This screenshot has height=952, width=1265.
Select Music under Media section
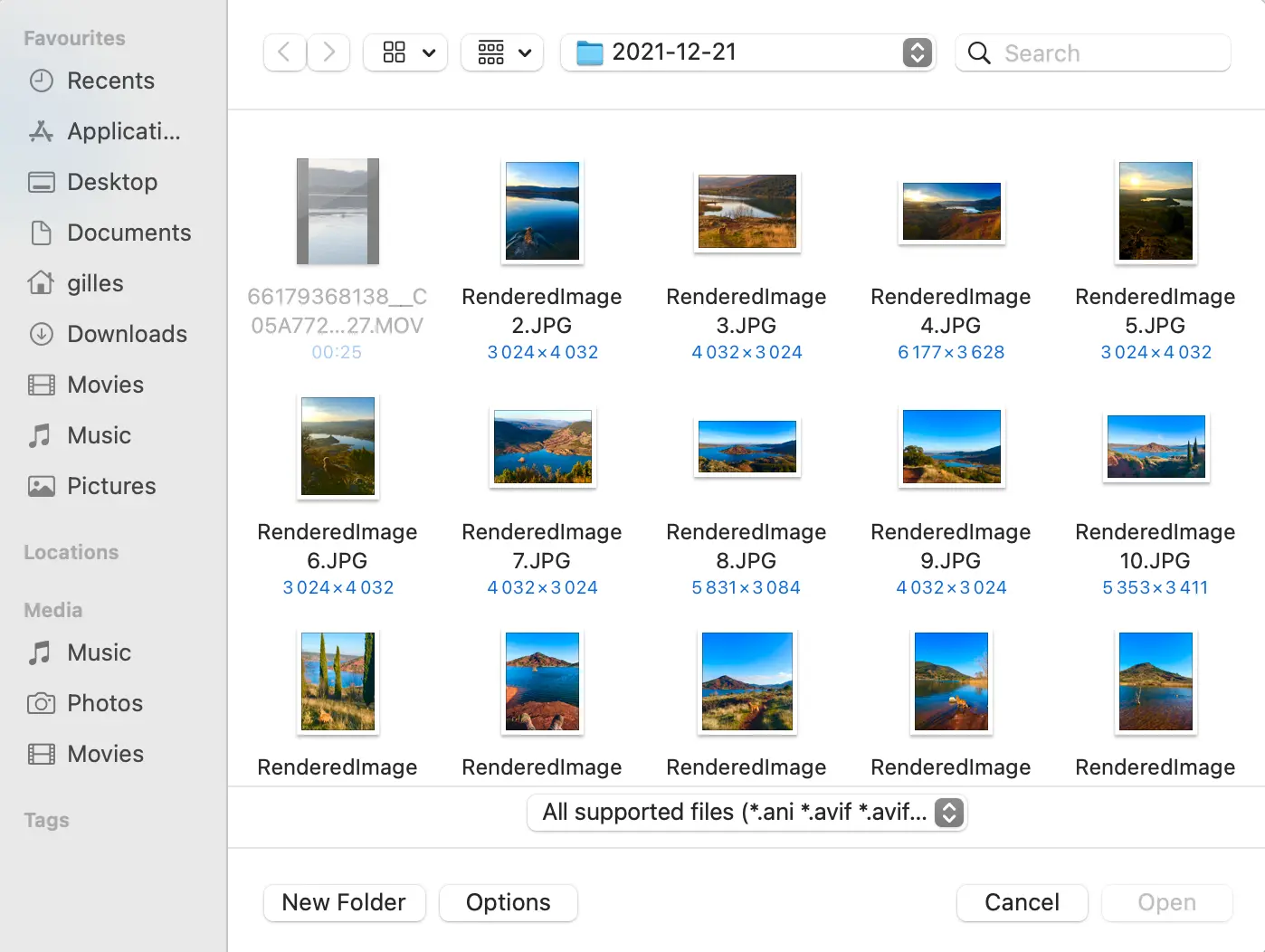point(99,652)
